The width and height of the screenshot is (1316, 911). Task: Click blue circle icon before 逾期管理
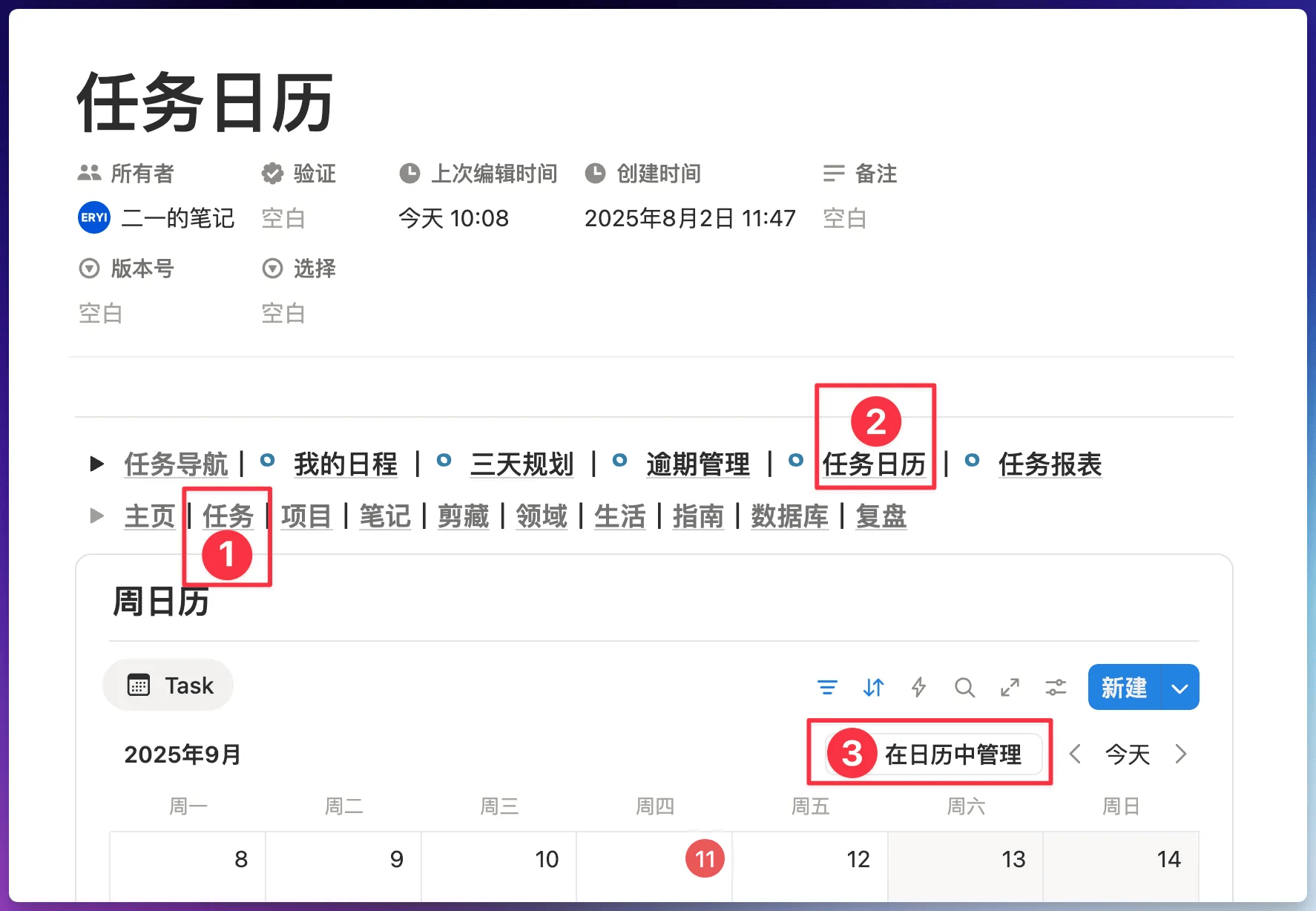pos(619,460)
